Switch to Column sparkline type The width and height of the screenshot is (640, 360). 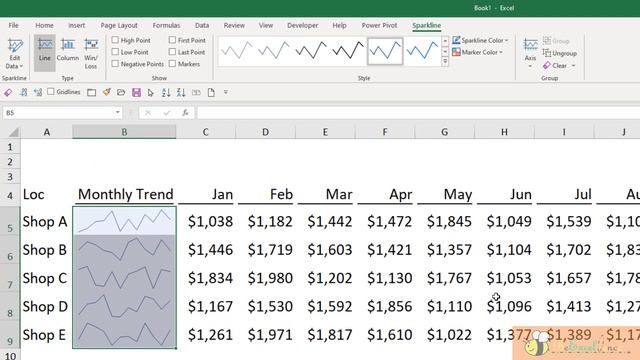67,49
